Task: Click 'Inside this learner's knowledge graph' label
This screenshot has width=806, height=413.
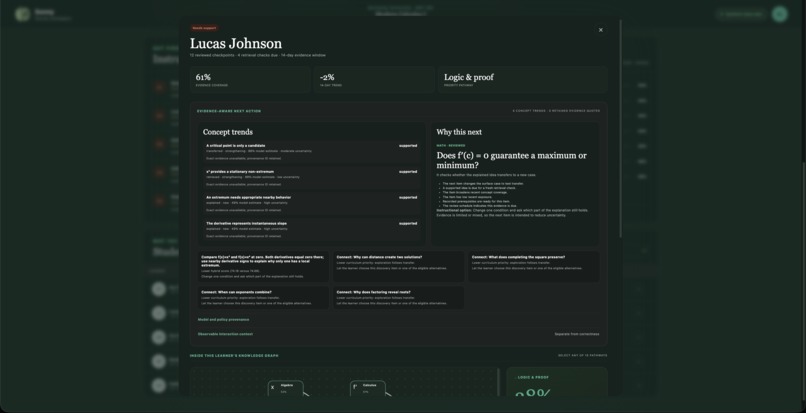Action: (x=234, y=355)
